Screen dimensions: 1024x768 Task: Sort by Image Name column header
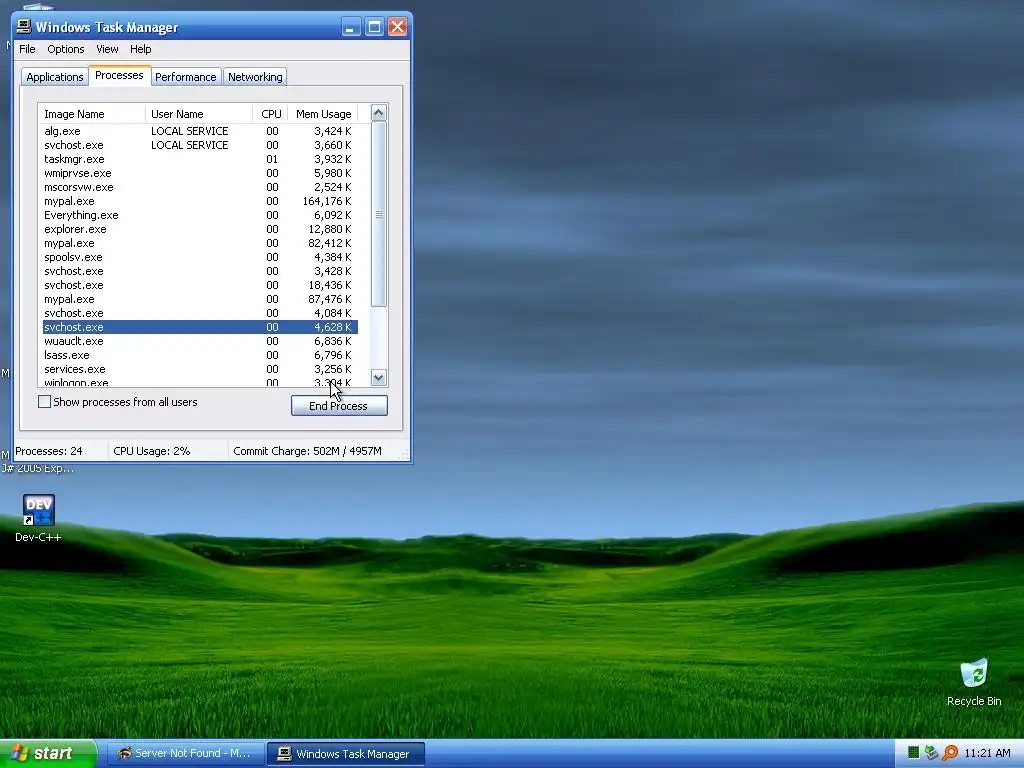[x=91, y=114]
